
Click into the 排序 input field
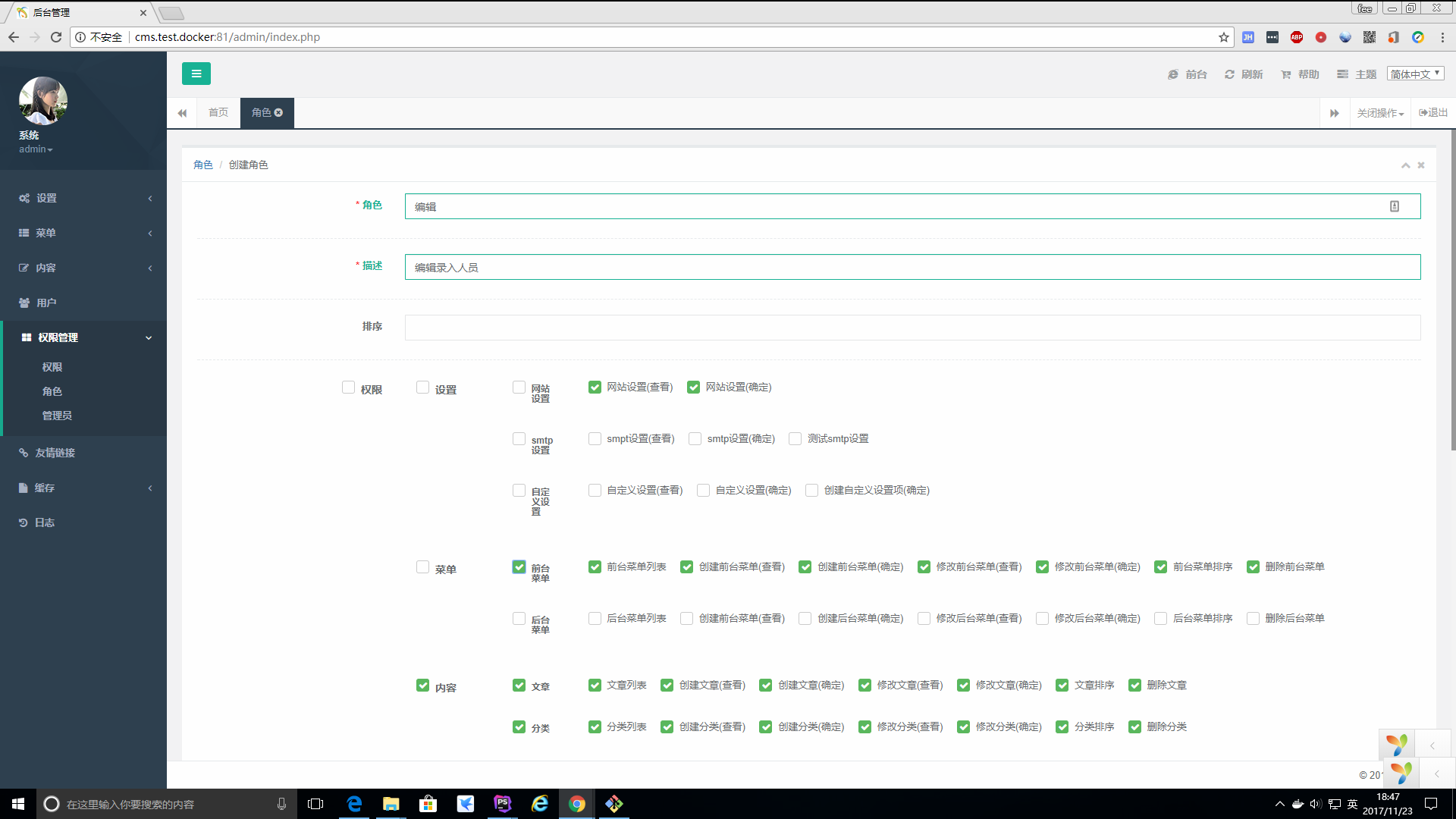912,328
